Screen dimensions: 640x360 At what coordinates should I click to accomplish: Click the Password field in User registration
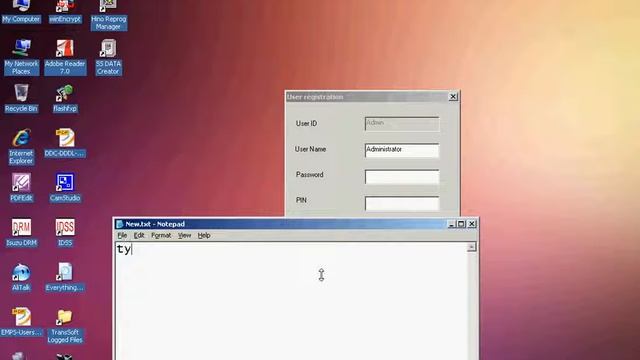coord(402,177)
